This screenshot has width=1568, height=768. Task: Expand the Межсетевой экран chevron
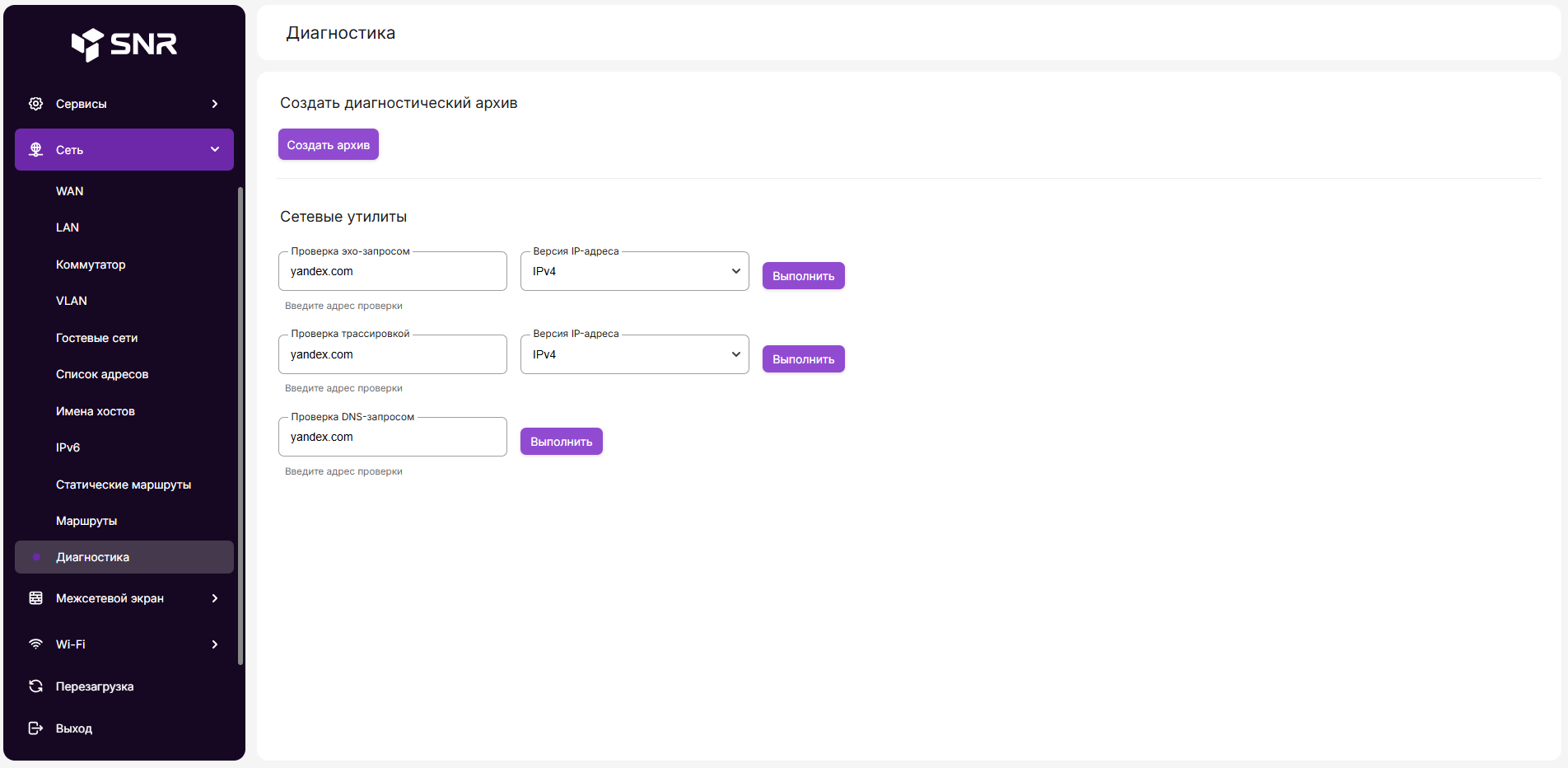coord(215,598)
